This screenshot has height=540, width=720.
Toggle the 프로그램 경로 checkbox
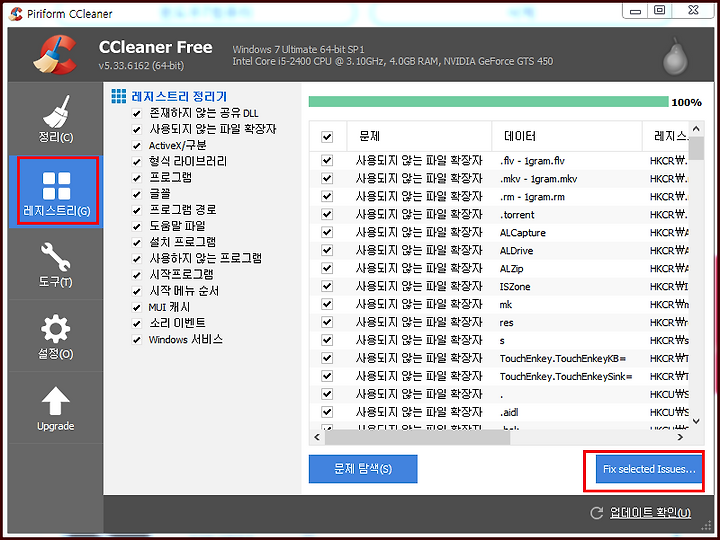click(136, 211)
